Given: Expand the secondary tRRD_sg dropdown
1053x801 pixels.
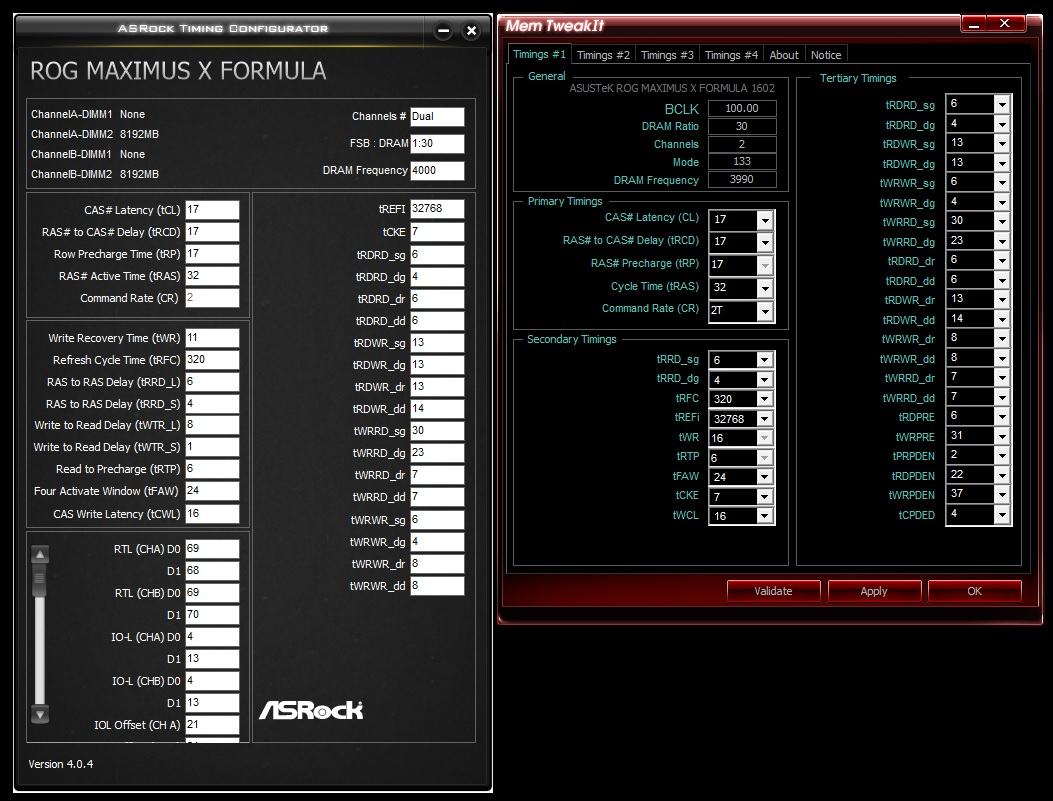Looking at the screenshot, I should (764, 360).
